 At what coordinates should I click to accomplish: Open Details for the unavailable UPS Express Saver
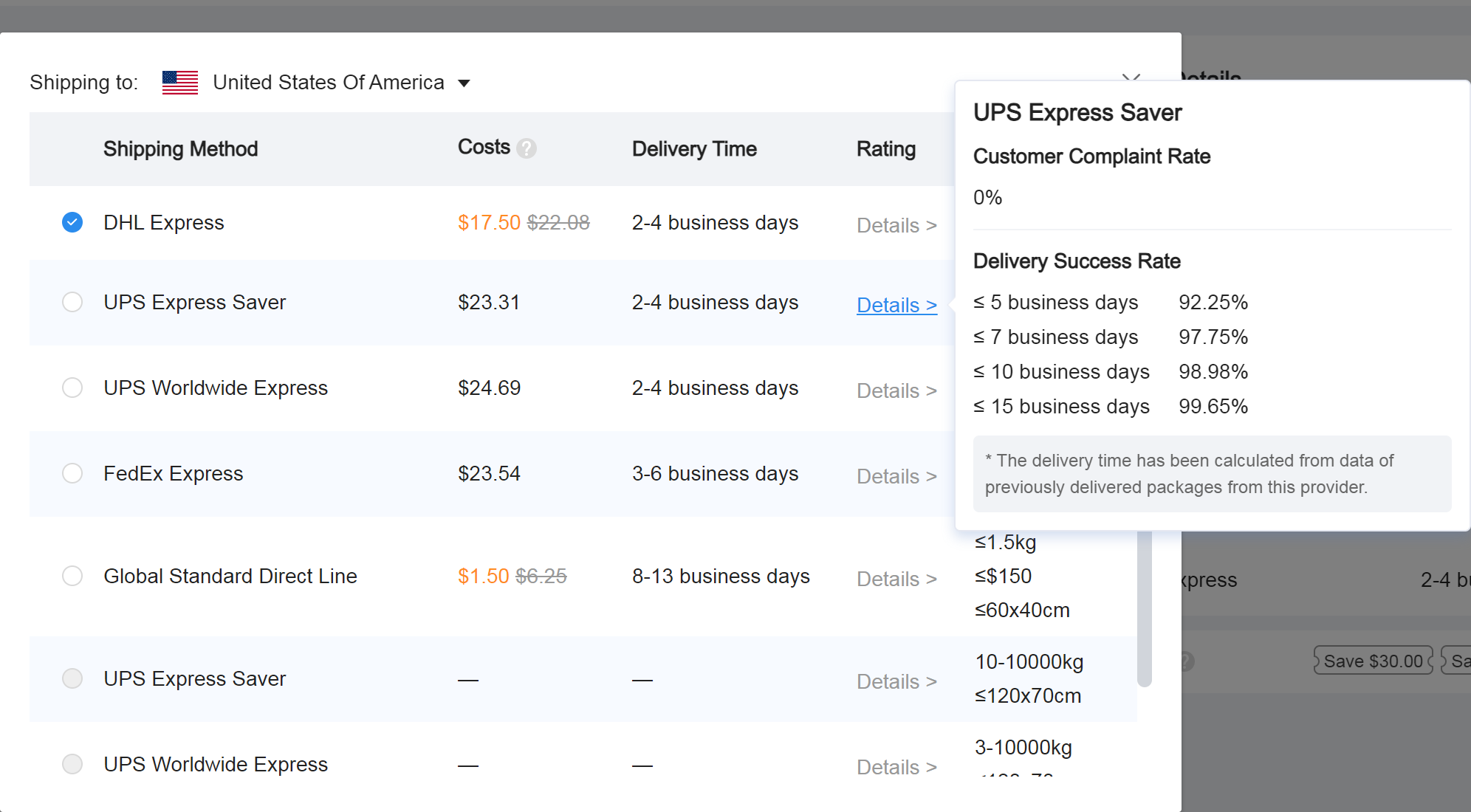896,681
